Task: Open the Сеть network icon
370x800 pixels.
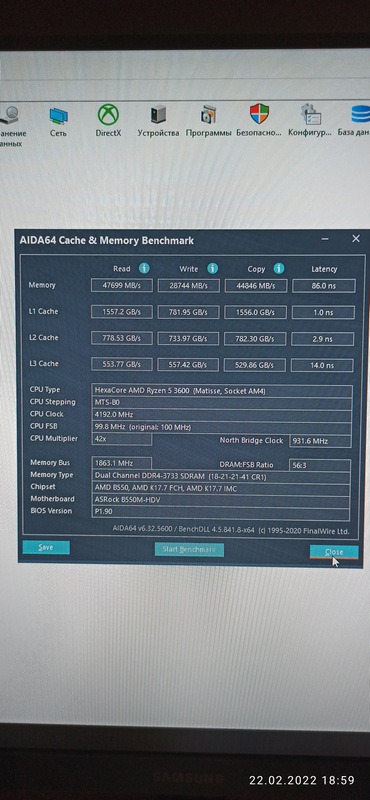Action: 58,121
